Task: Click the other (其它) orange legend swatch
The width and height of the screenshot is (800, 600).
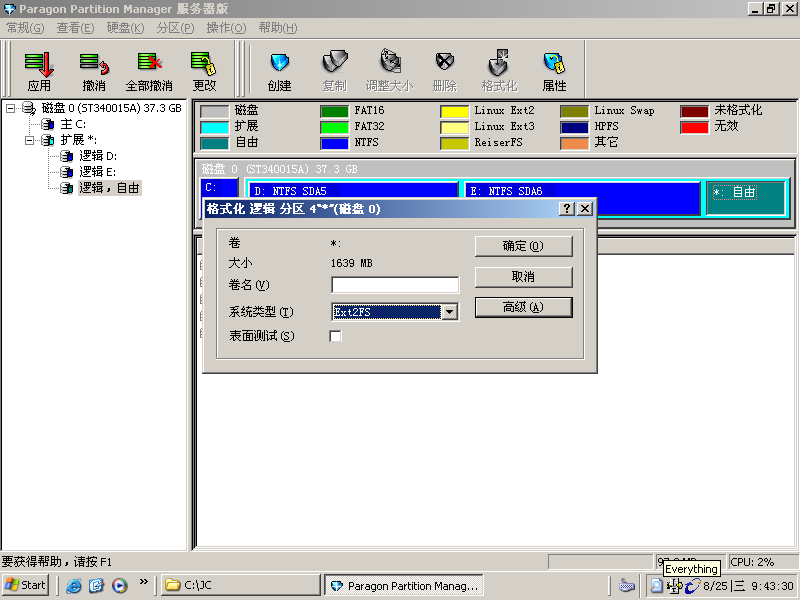Action: [574, 143]
